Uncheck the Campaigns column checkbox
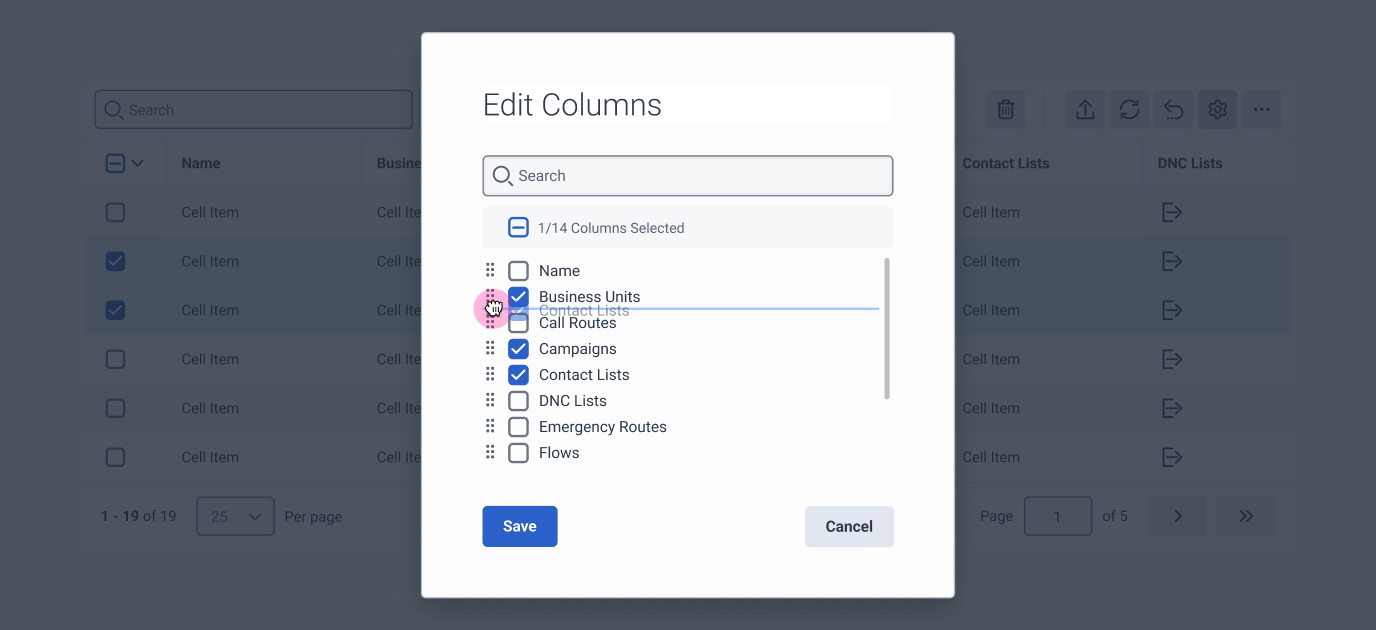This screenshot has width=1376, height=630. [518, 348]
